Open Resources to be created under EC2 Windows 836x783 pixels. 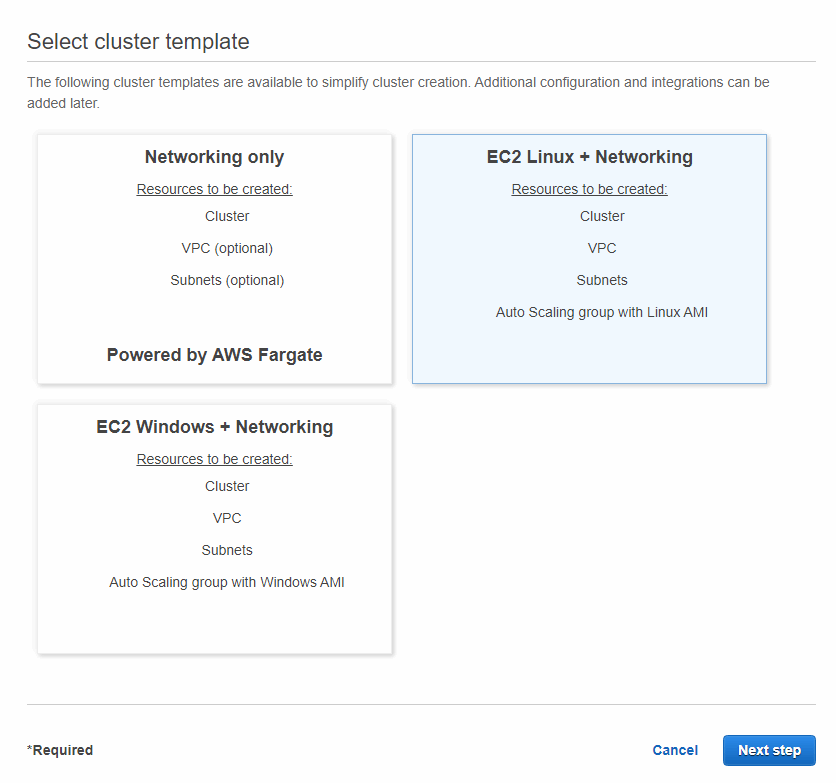pyautogui.click(x=214, y=459)
